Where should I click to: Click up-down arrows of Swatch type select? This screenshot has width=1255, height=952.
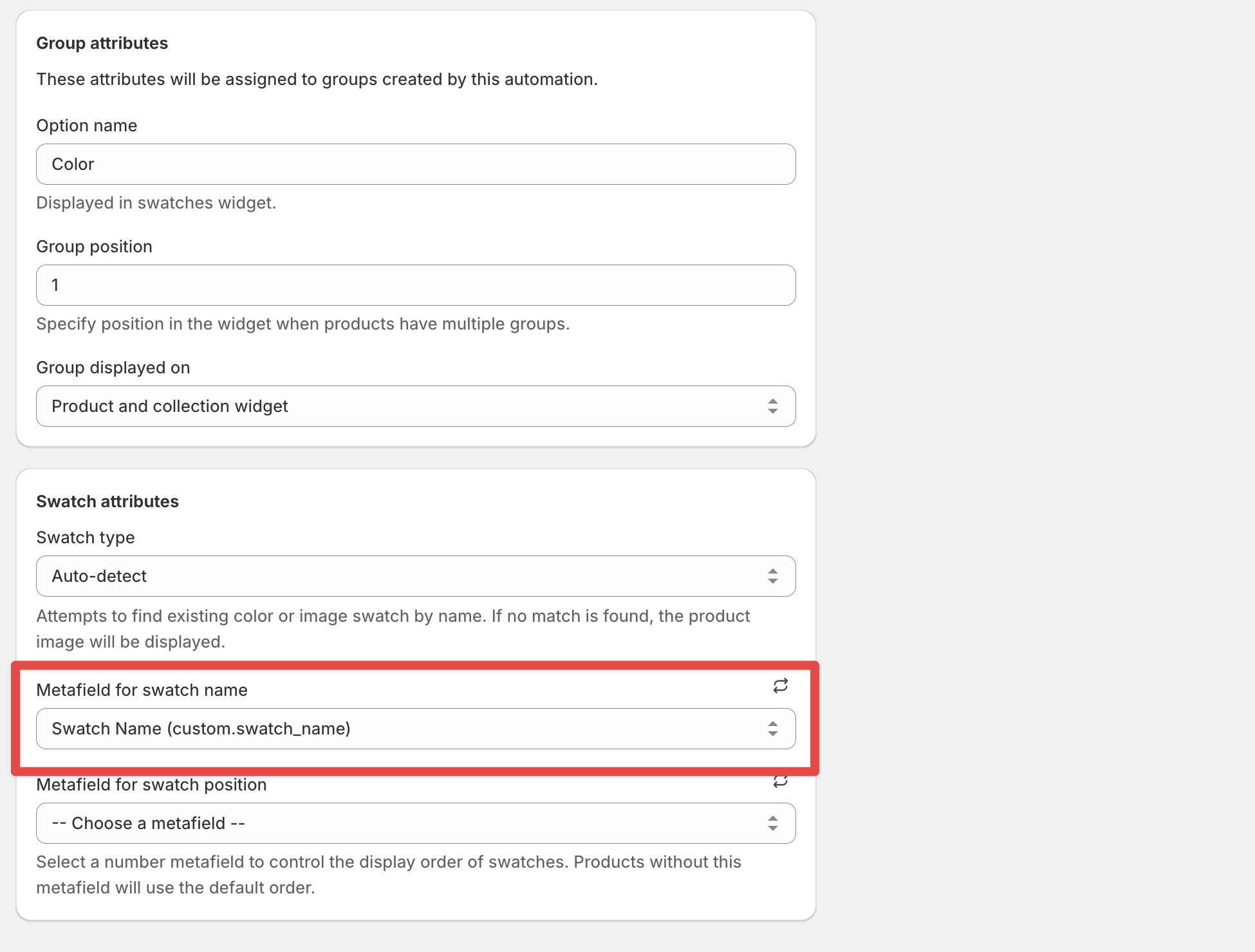(x=772, y=576)
